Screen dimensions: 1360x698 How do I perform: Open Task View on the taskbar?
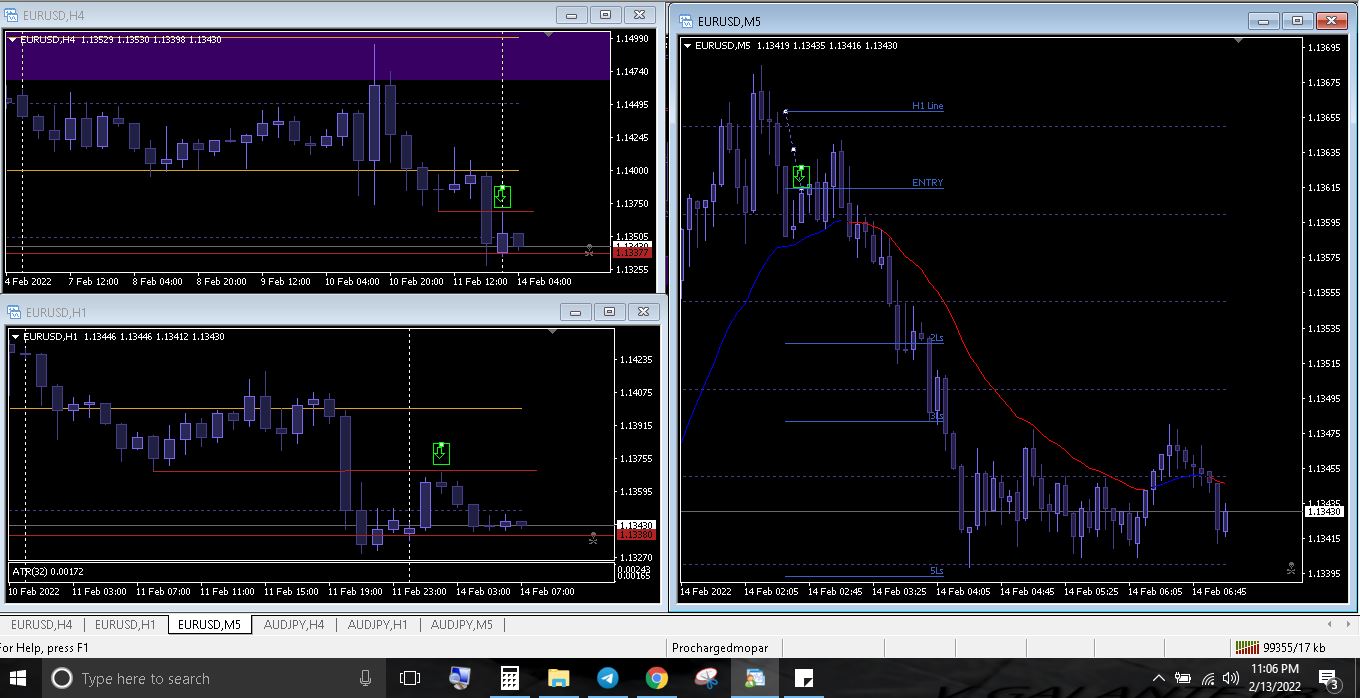[410, 678]
